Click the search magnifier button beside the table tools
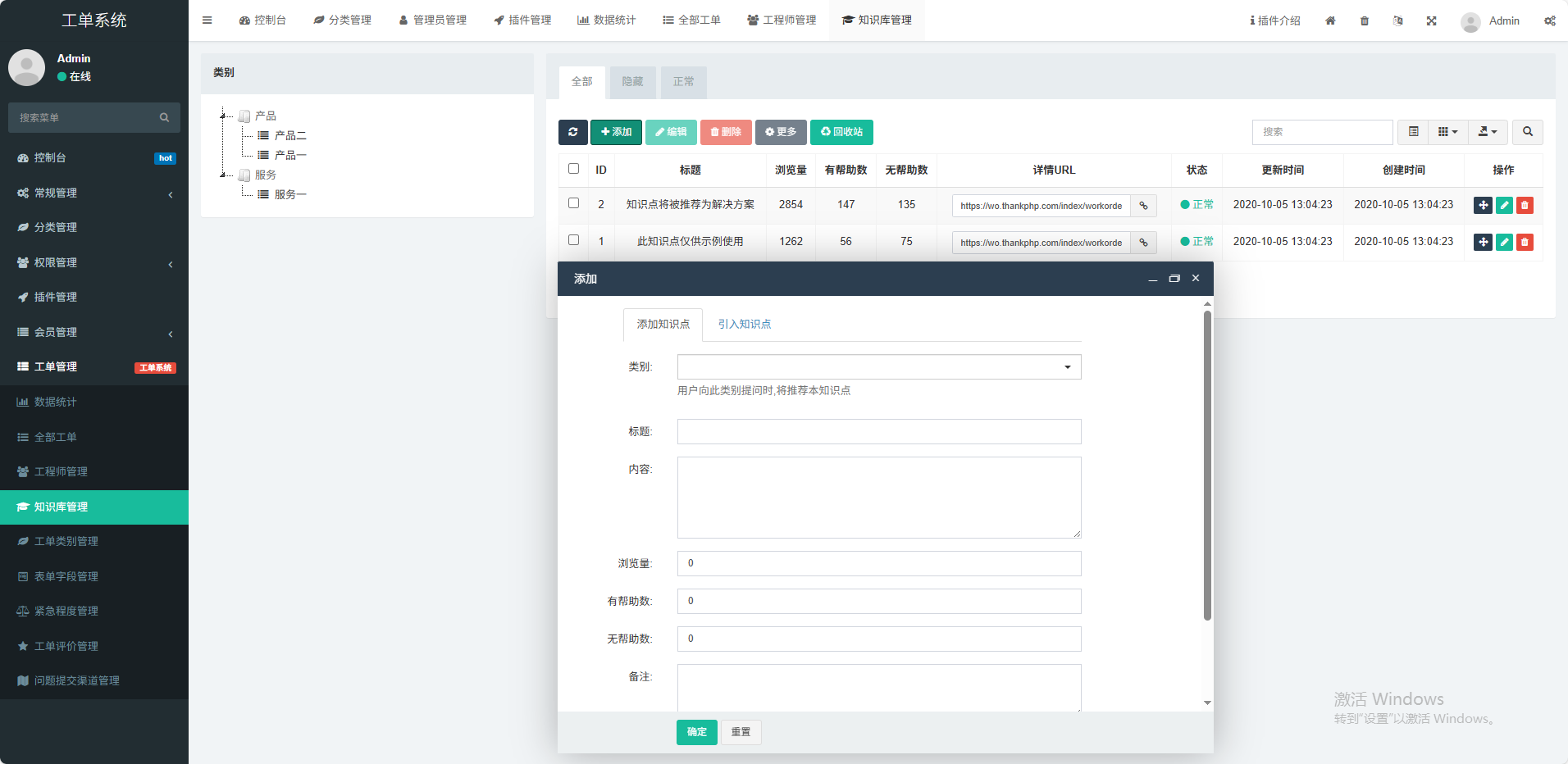This screenshot has height=764, width=1568. click(1527, 132)
